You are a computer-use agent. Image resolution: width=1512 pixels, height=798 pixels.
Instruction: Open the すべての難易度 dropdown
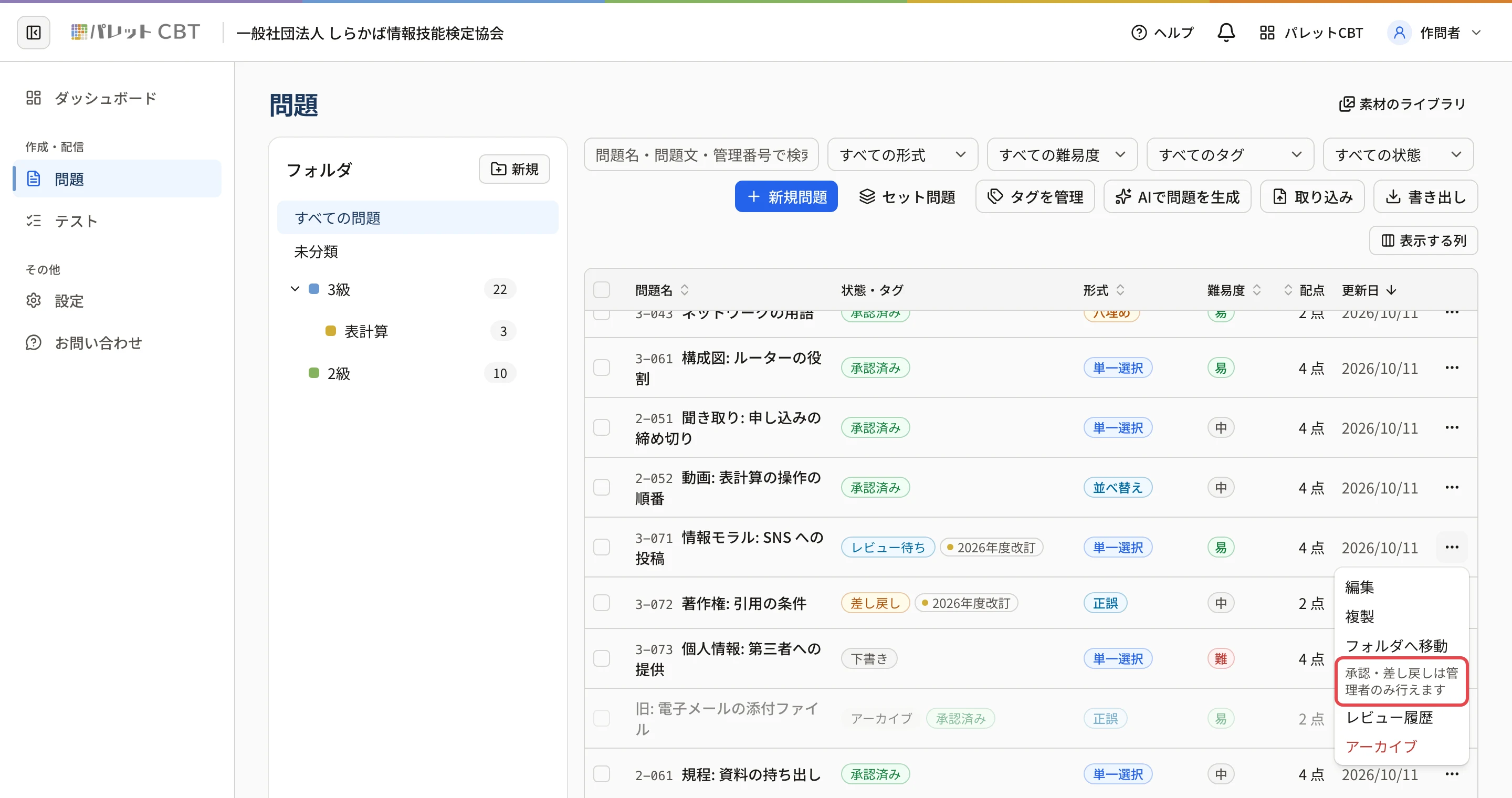pos(1062,155)
